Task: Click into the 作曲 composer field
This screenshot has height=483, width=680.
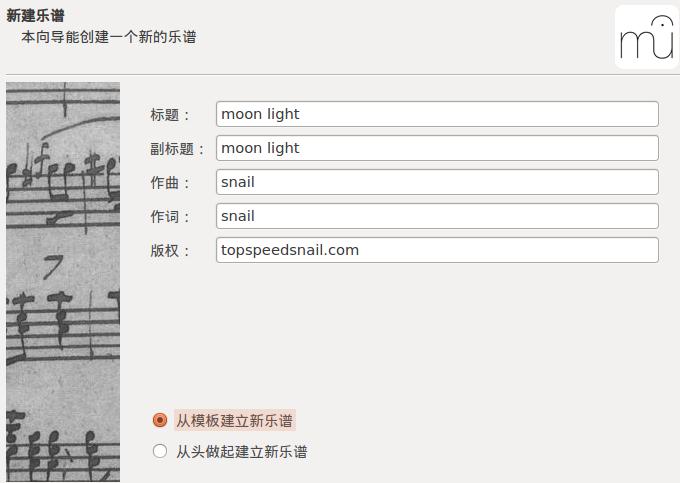Action: click(x=437, y=182)
